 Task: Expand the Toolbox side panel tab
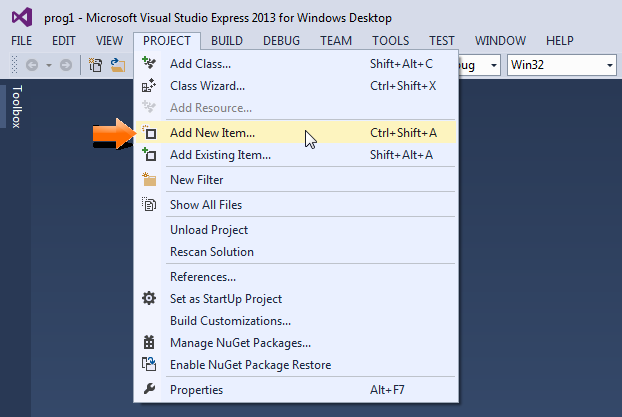pyautogui.click(x=16, y=107)
